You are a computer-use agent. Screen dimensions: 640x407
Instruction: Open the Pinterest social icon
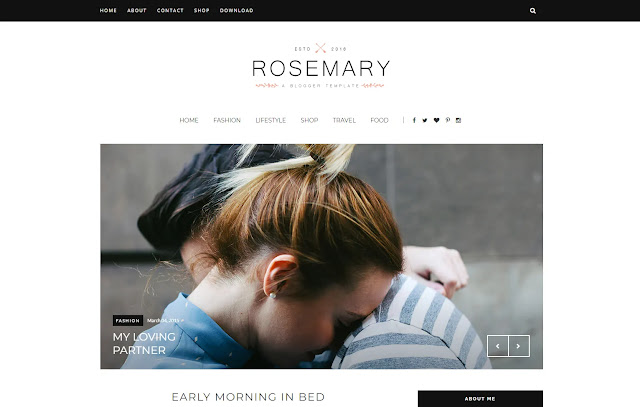447,120
